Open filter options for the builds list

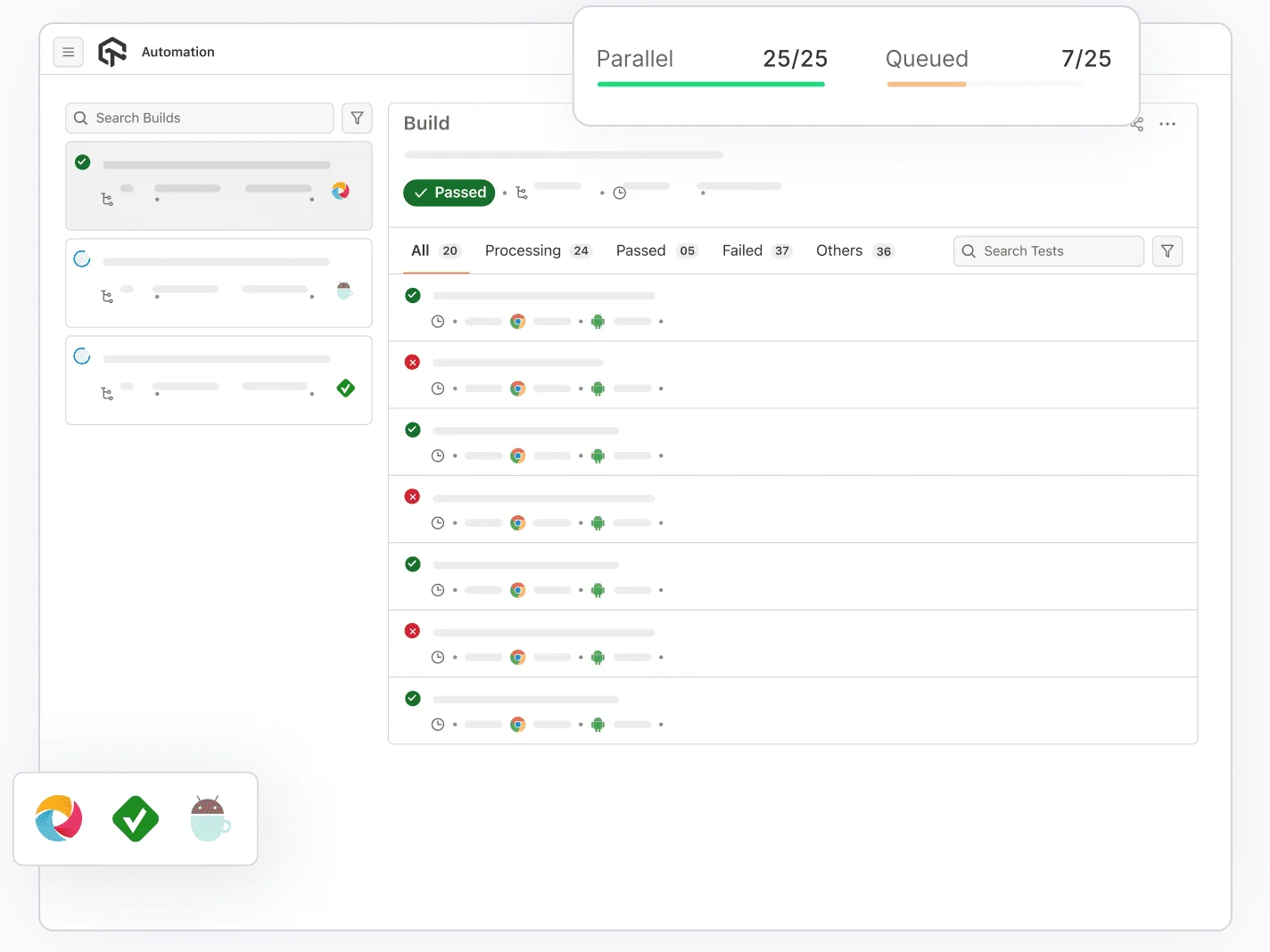[x=357, y=118]
